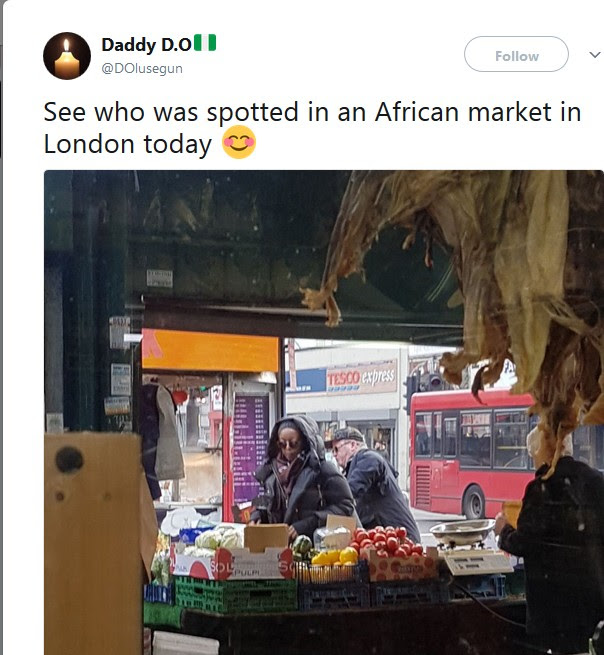
Task: Click the yellow peppers on the stall
Action: pos(335,556)
